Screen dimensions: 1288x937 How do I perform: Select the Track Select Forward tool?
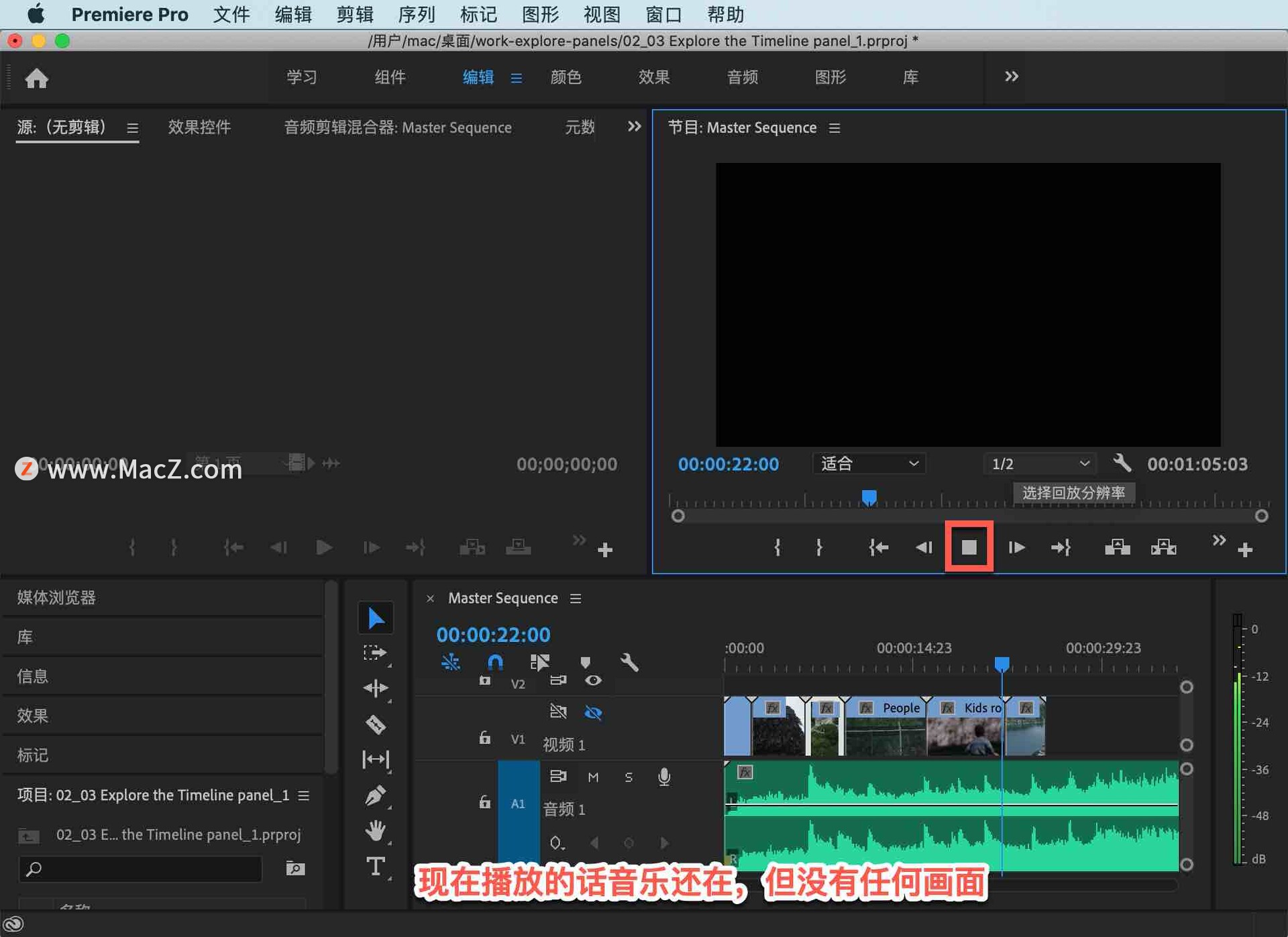click(376, 653)
